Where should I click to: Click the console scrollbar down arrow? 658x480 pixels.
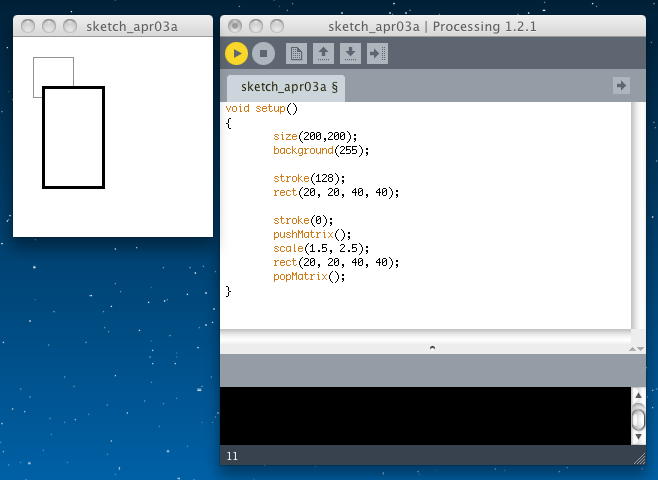pyautogui.click(x=638, y=436)
